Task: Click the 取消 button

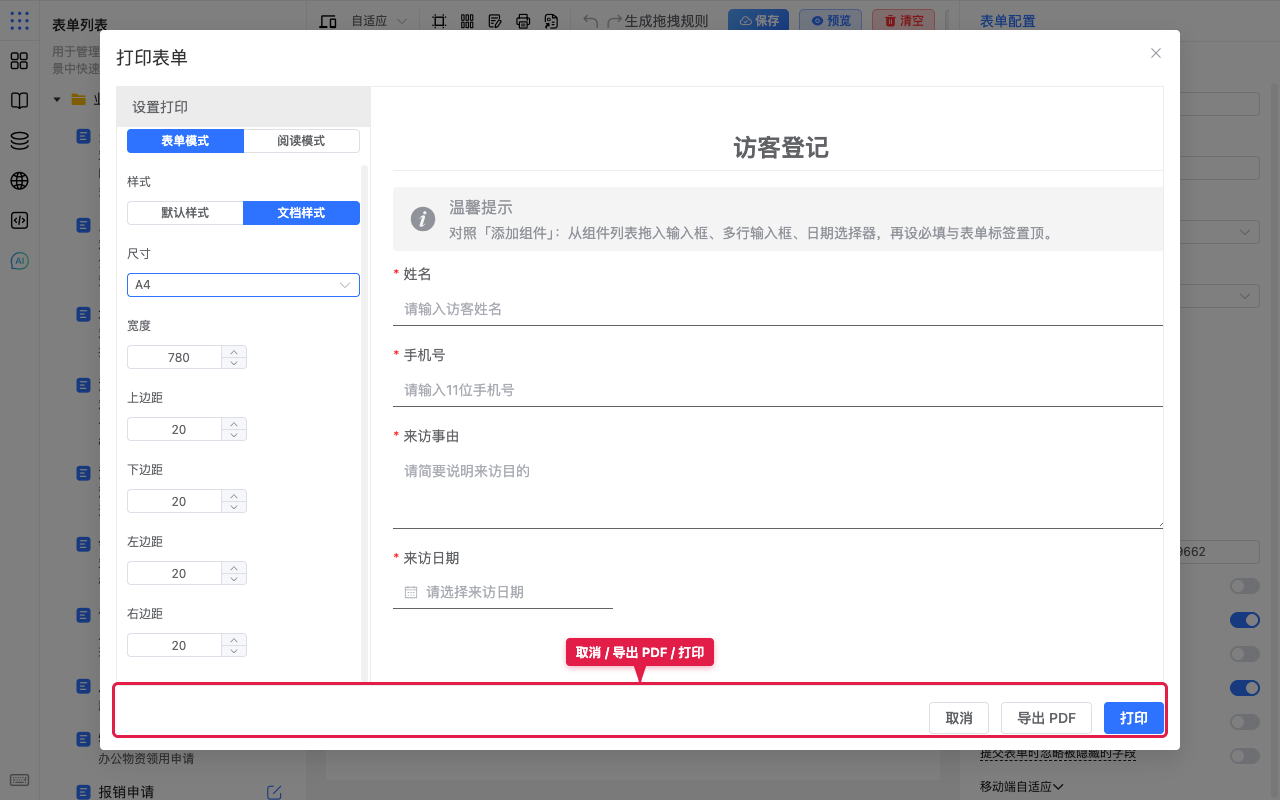Action: (x=959, y=718)
